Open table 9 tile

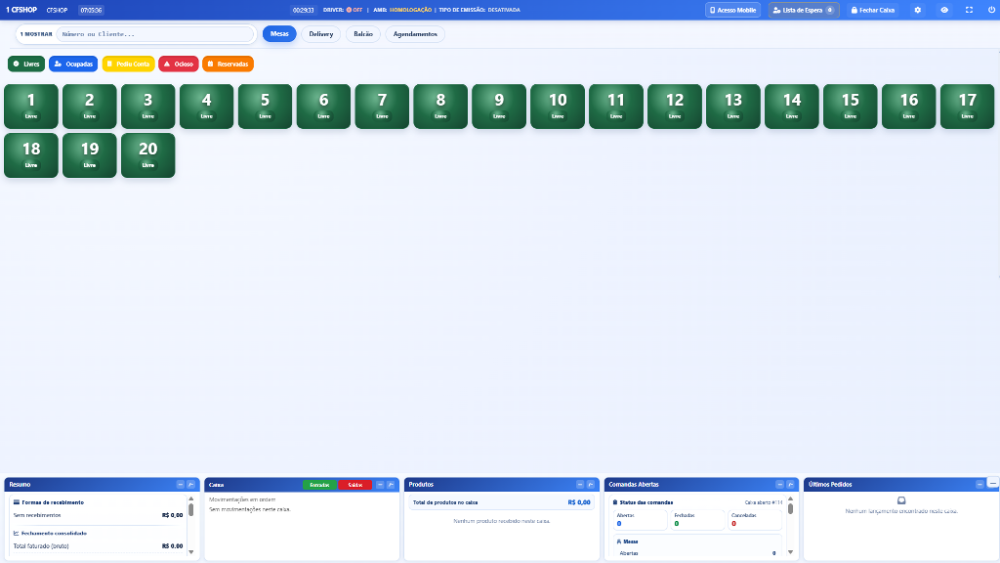(499, 106)
